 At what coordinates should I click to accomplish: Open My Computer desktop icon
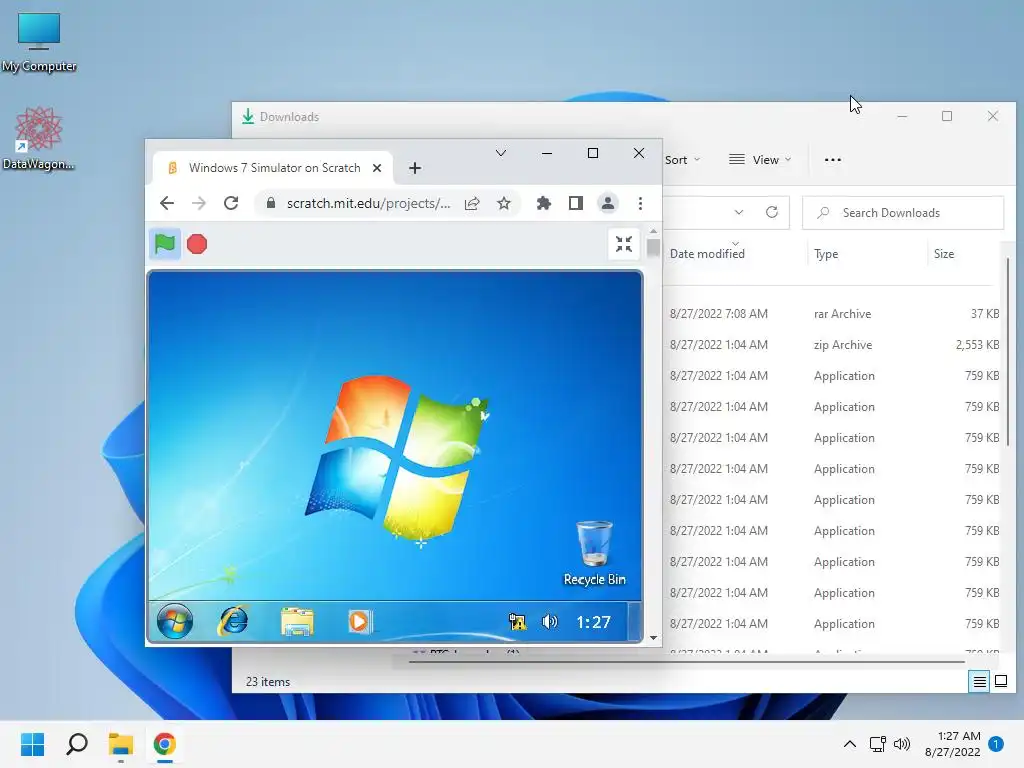point(39,41)
